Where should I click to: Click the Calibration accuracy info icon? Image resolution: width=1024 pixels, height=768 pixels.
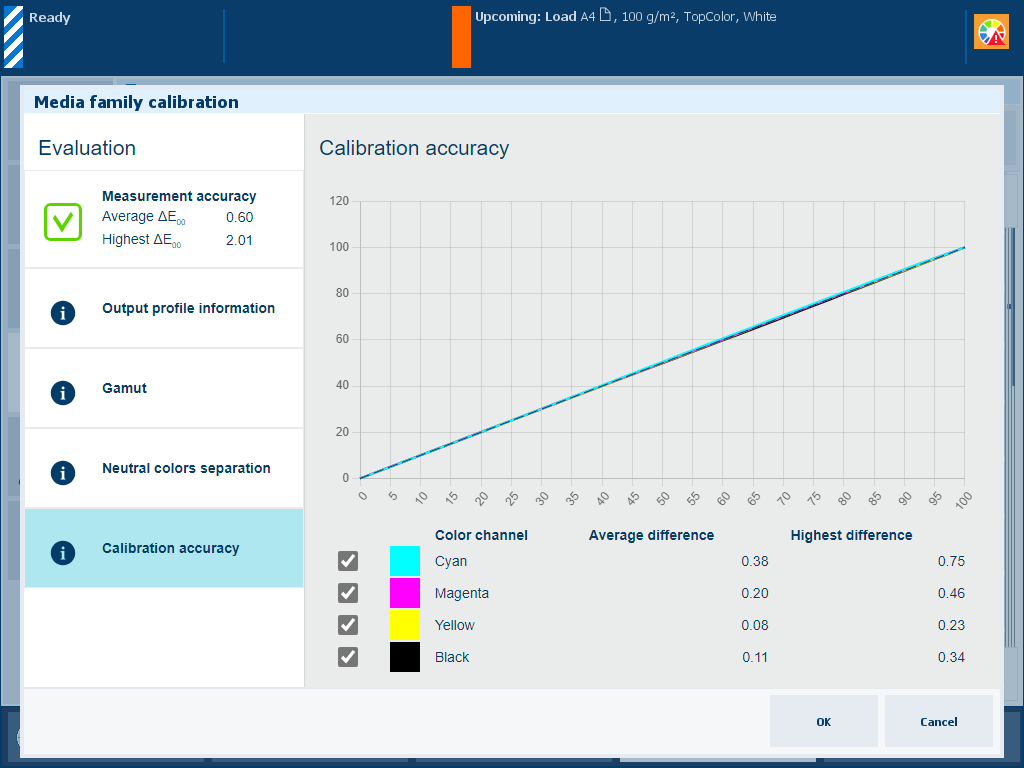[63, 553]
